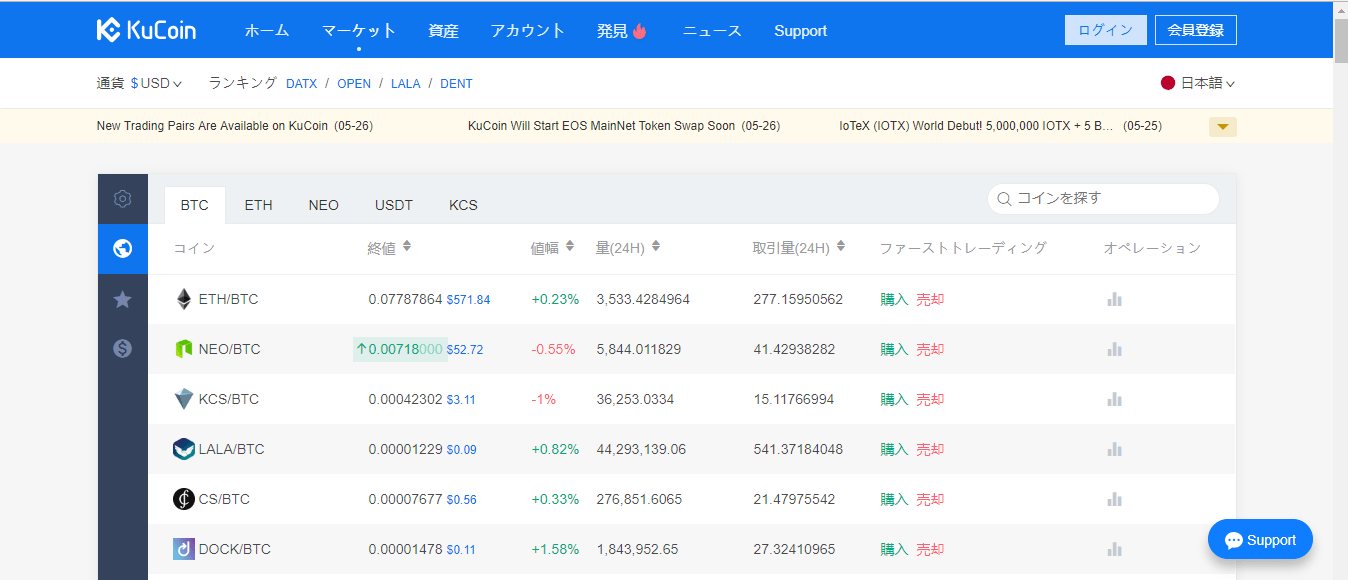This screenshot has height=580, width=1348.
Task: Open the Support chat button
Action: click(1260, 540)
